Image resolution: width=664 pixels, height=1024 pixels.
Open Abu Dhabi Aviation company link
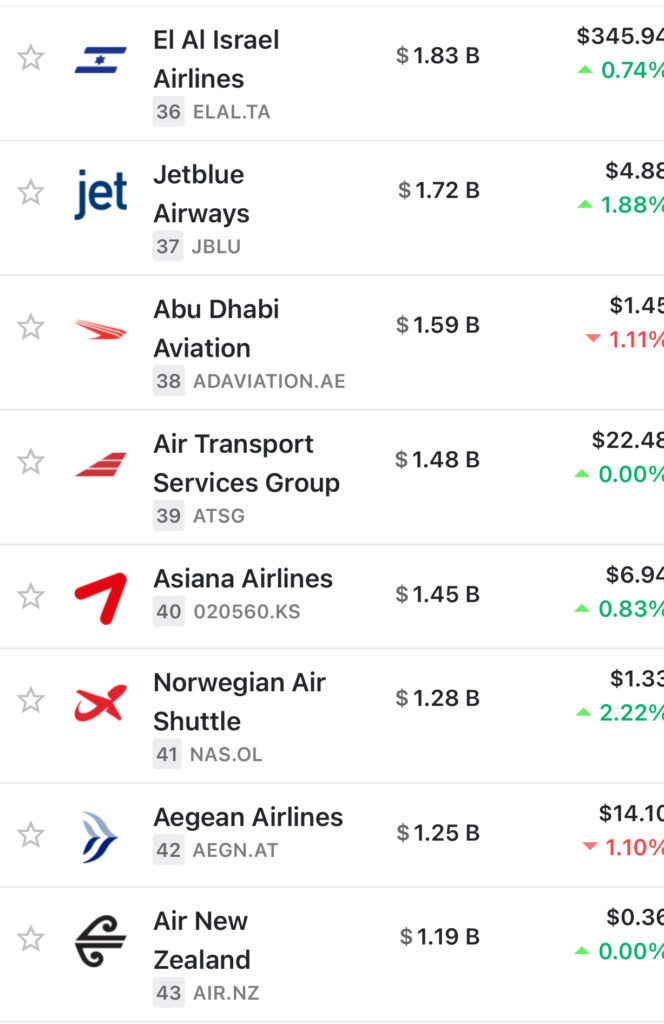click(x=216, y=328)
